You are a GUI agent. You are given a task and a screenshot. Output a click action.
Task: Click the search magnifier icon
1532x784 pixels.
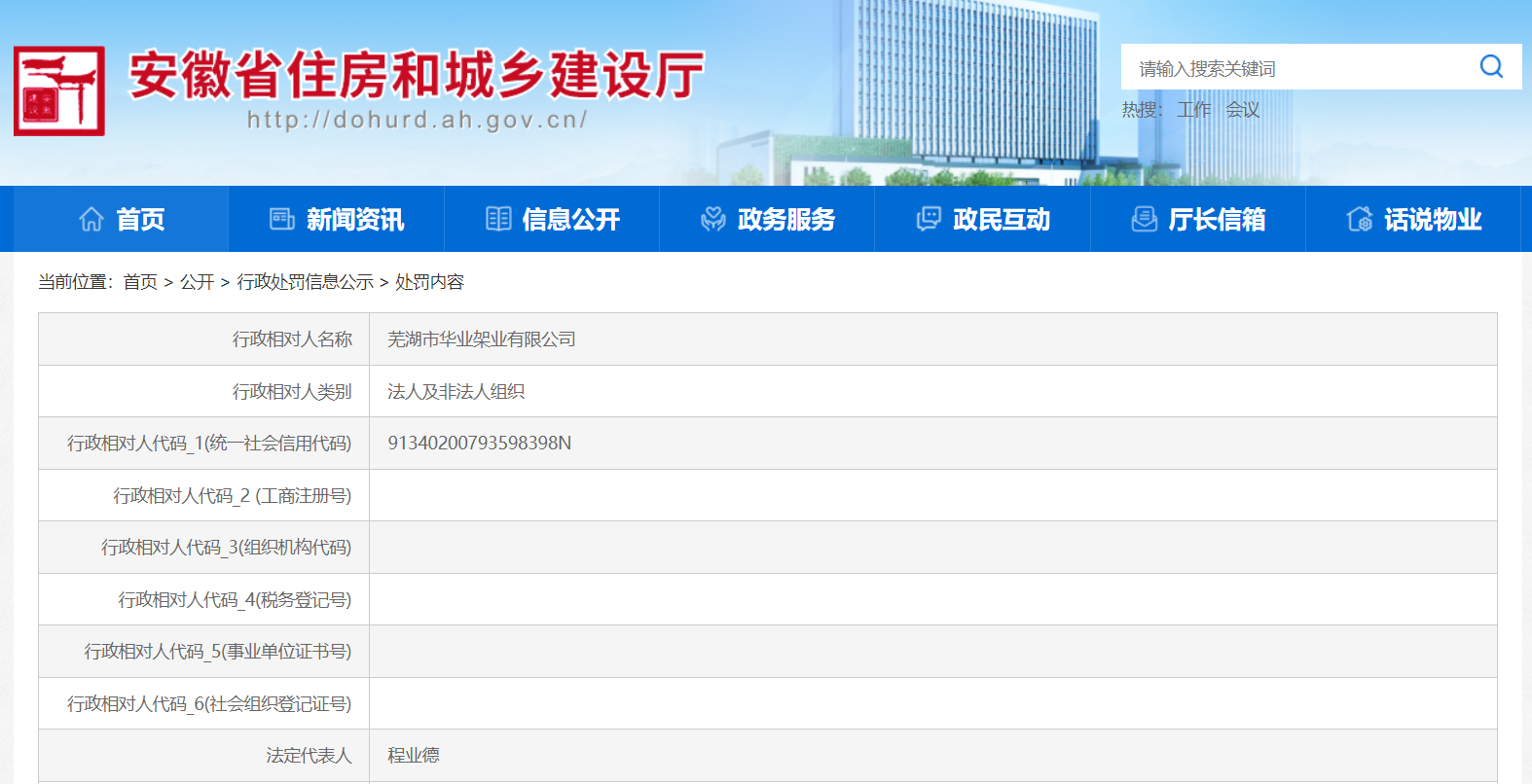click(1491, 66)
